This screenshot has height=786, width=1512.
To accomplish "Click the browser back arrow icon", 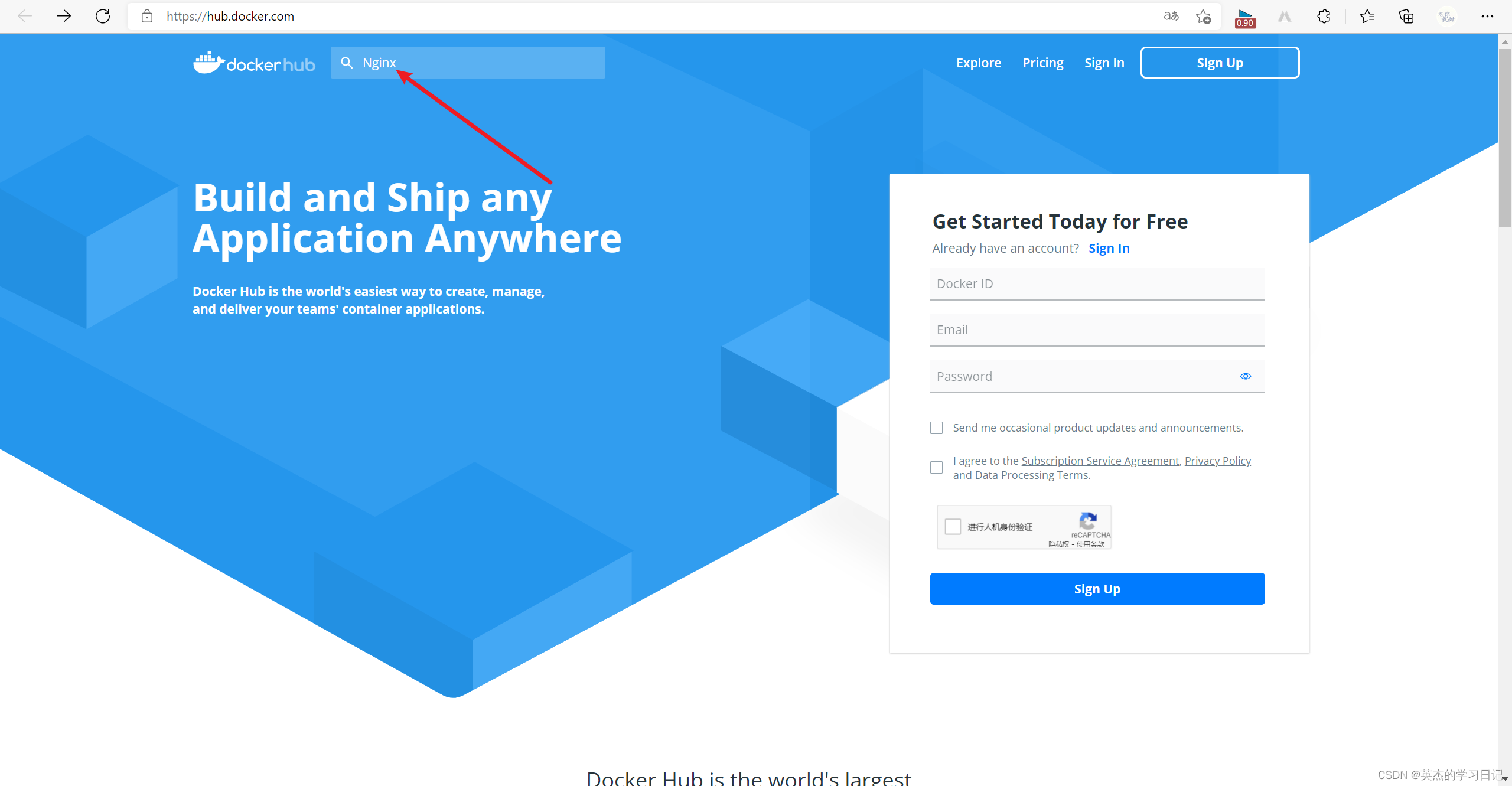I will 25,16.
